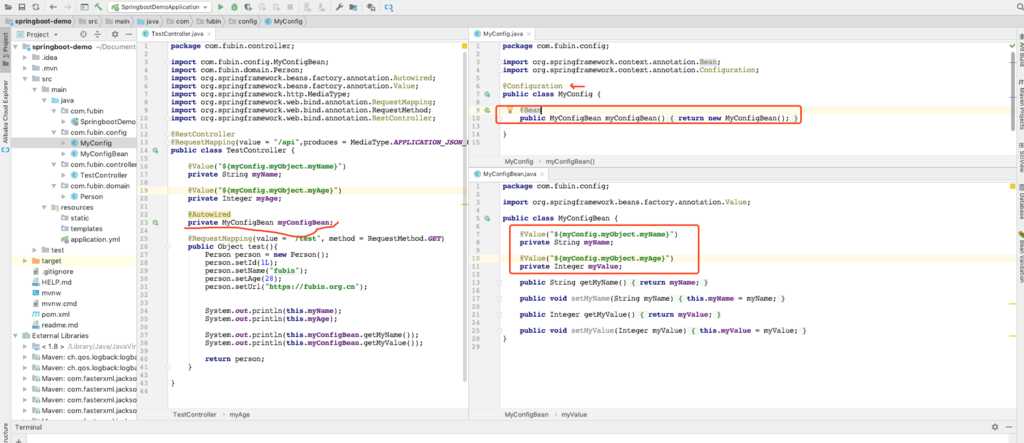1024x443 pixels.
Task: Click the Collapse All icon in Project panel
Action: click(98, 34)
